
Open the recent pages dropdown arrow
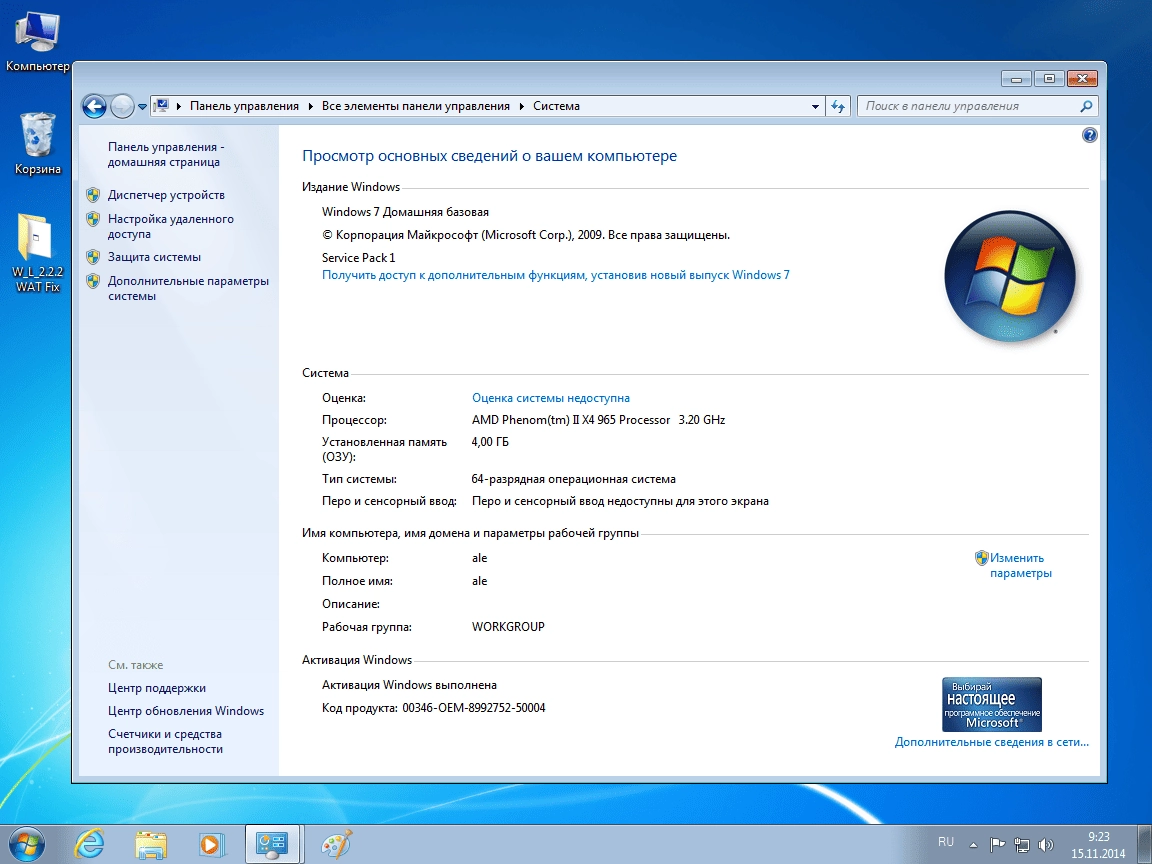[143, 107]
